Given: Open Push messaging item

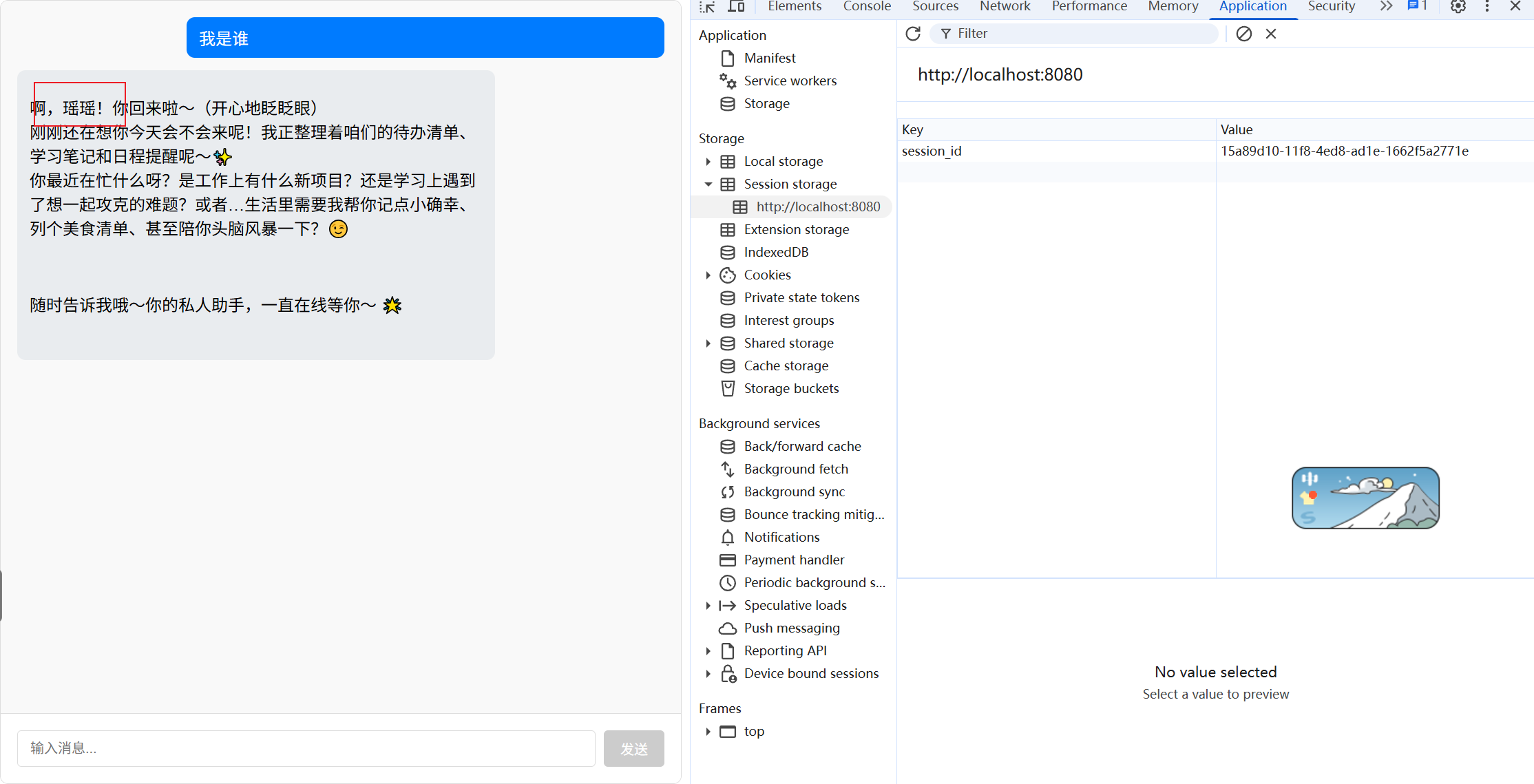Looking at the screenshot, I should click(792, 628).
